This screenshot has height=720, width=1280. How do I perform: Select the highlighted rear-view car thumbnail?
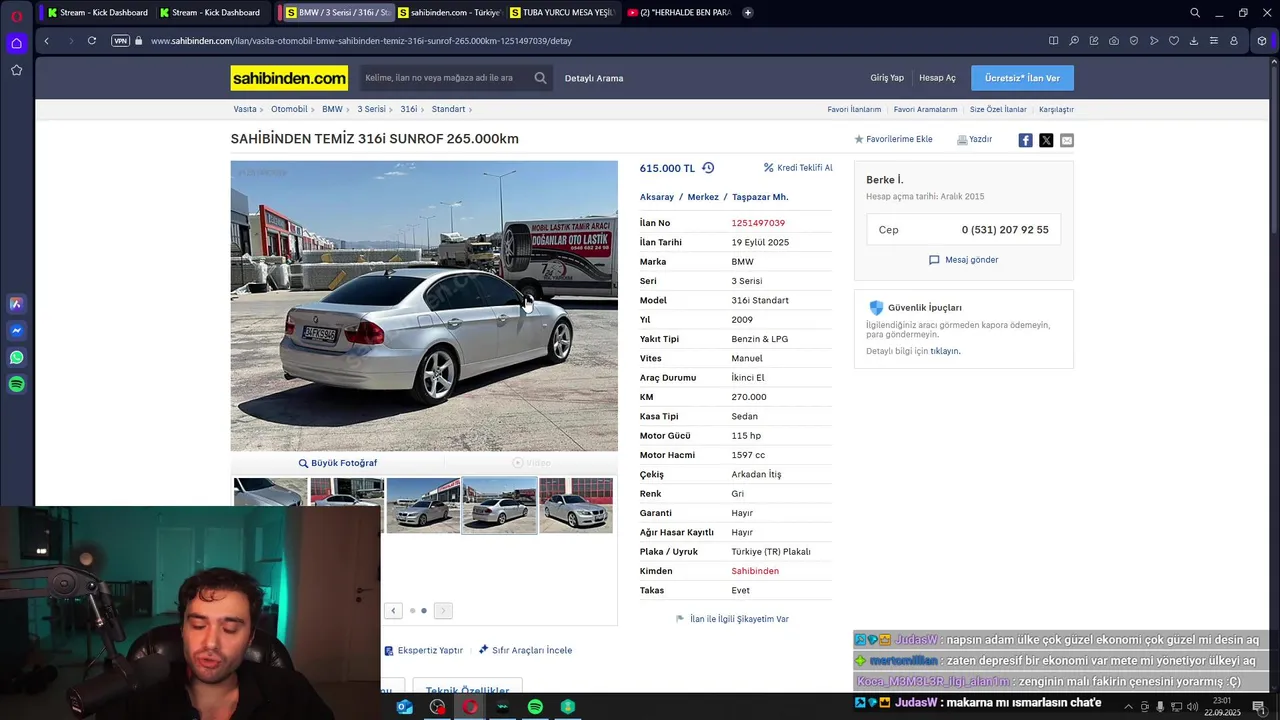point(500,505)
